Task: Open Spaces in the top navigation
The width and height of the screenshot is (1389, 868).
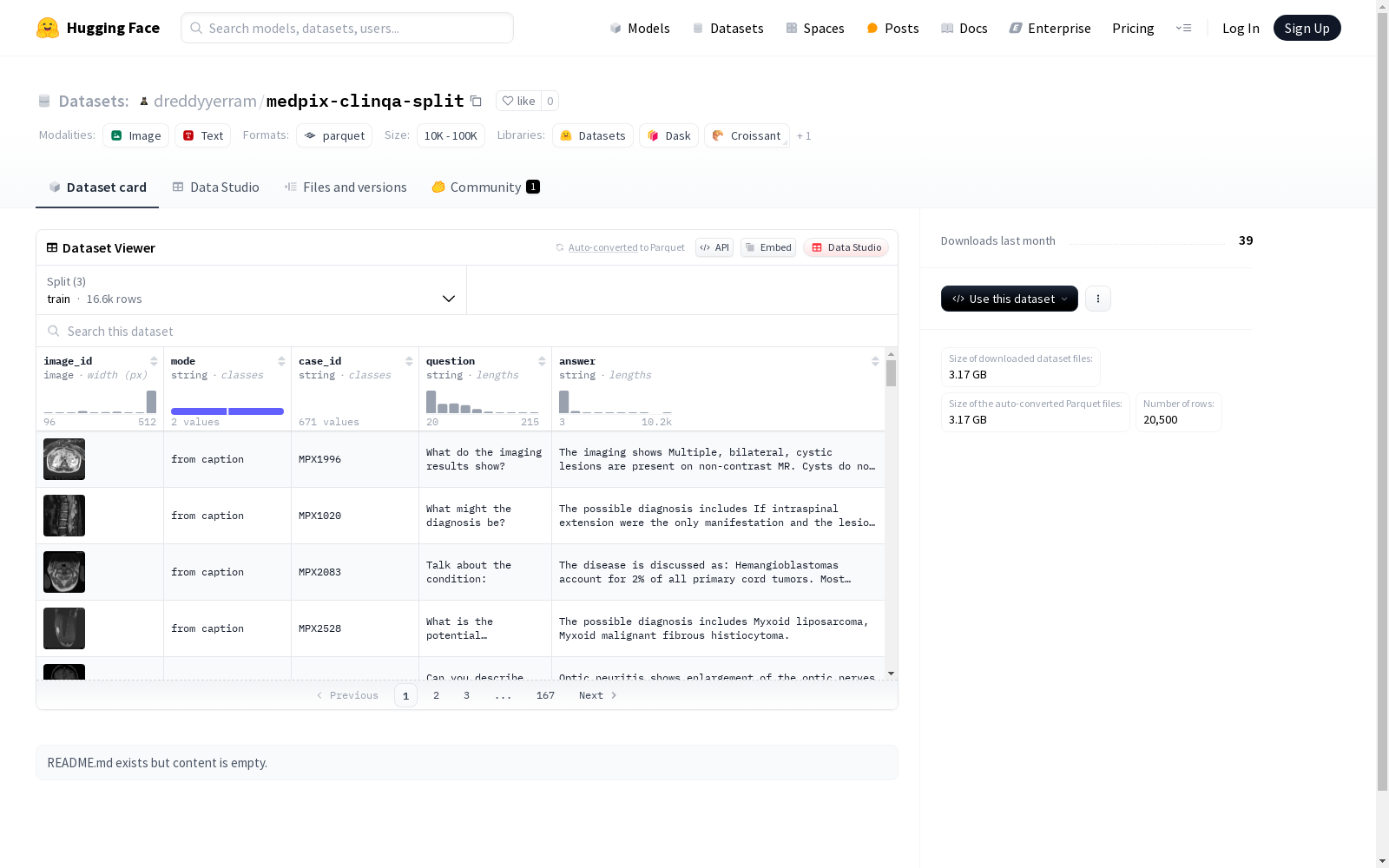Action: pyautogui.click(x=815, y=28)
